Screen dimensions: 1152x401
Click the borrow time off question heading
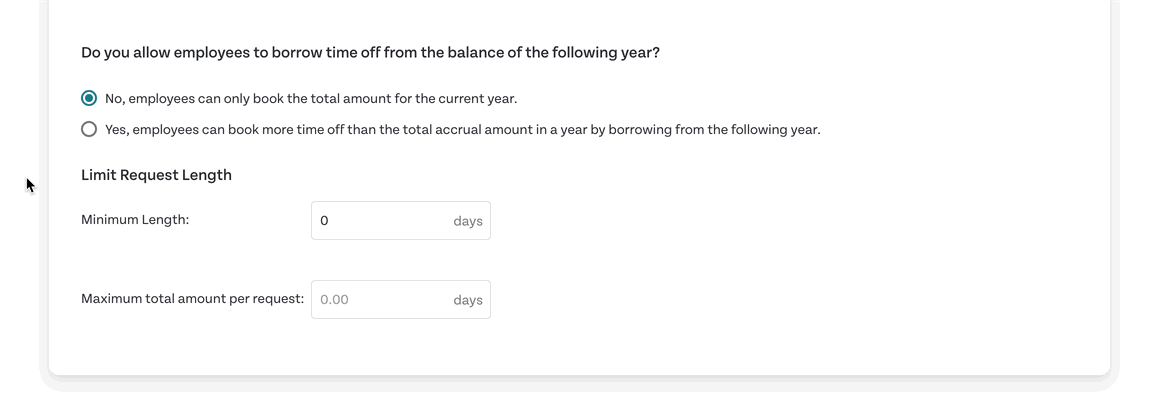[x=370, y=54]
